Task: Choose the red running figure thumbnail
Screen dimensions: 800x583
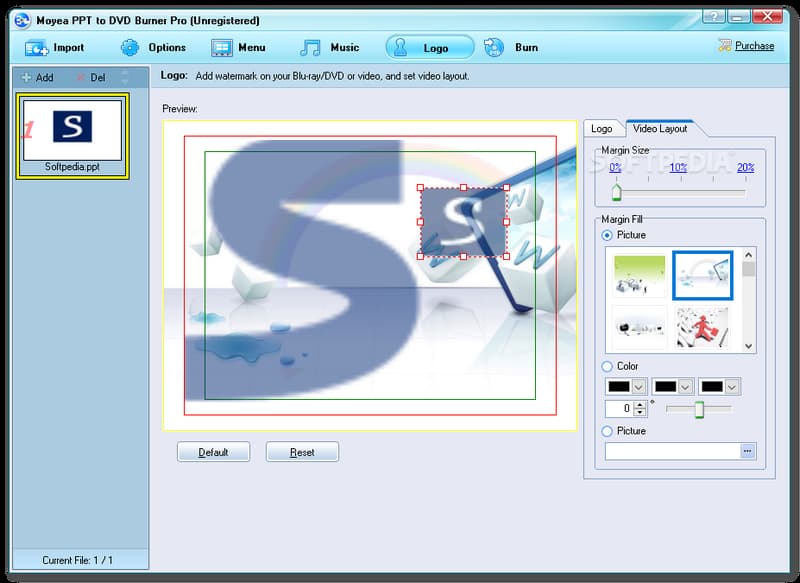Action: tap(702, 327)
